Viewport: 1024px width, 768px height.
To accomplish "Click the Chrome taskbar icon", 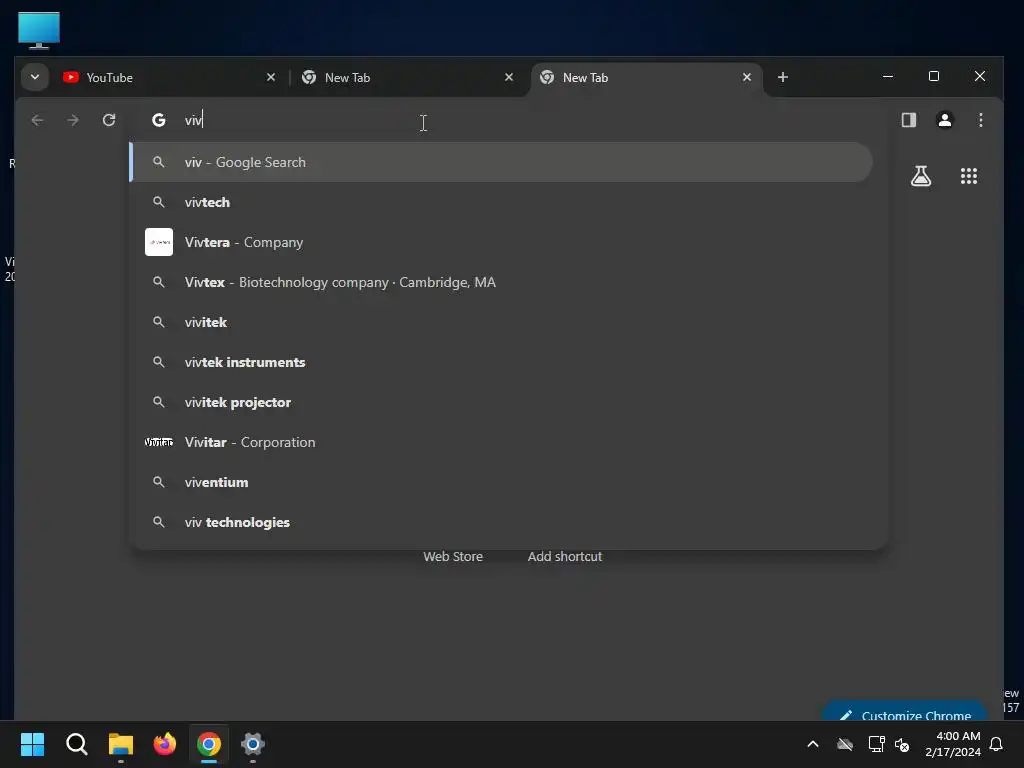I will pyautogui.click(x=209, y=744).
